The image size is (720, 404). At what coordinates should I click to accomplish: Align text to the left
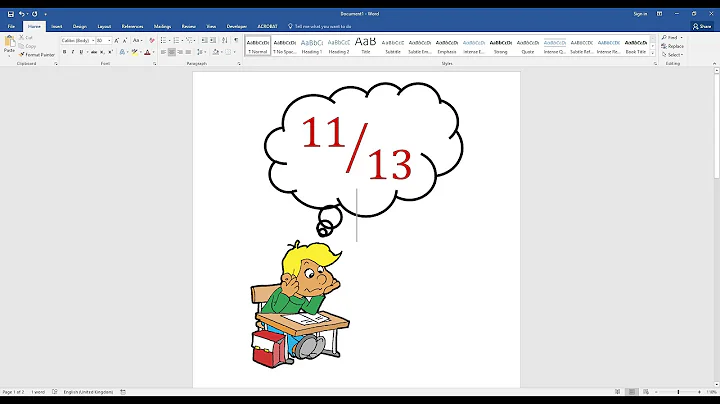[x=163, y=52]
